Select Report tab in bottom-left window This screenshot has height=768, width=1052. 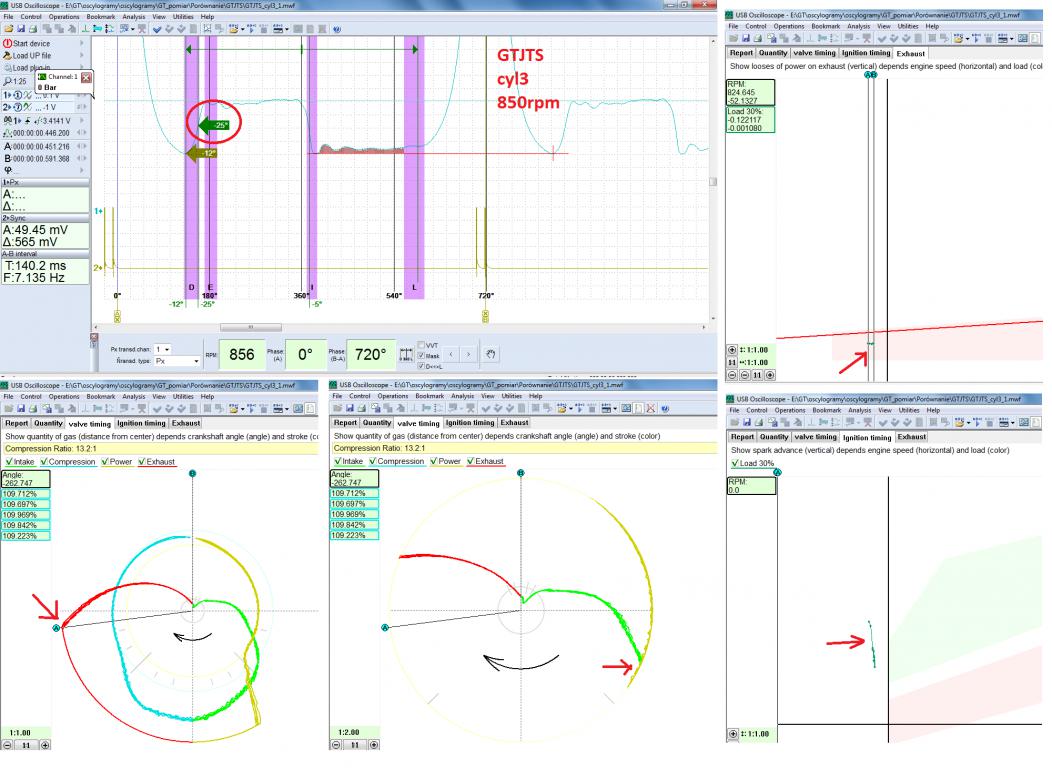click(17, 423)
